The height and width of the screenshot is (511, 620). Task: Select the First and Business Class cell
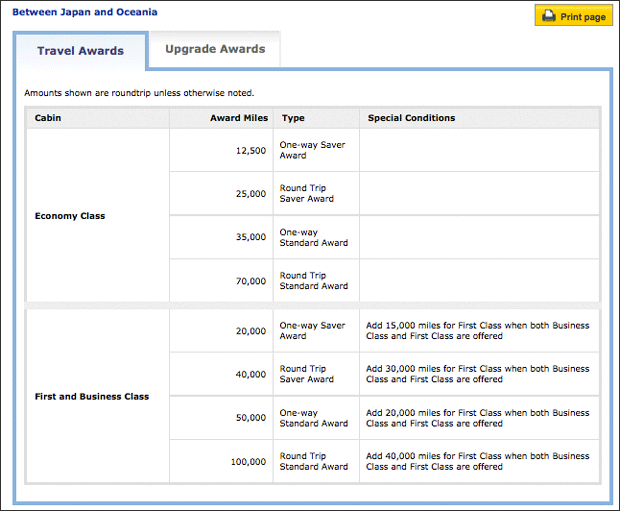pos(98,396)
